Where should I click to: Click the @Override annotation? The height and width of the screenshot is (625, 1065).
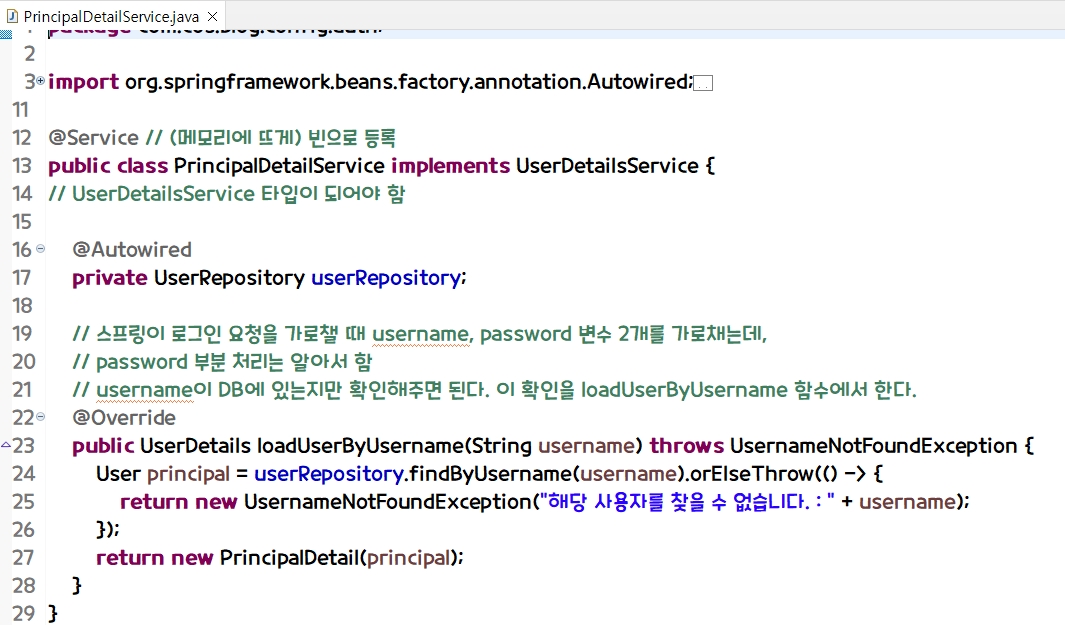point(124,418)
